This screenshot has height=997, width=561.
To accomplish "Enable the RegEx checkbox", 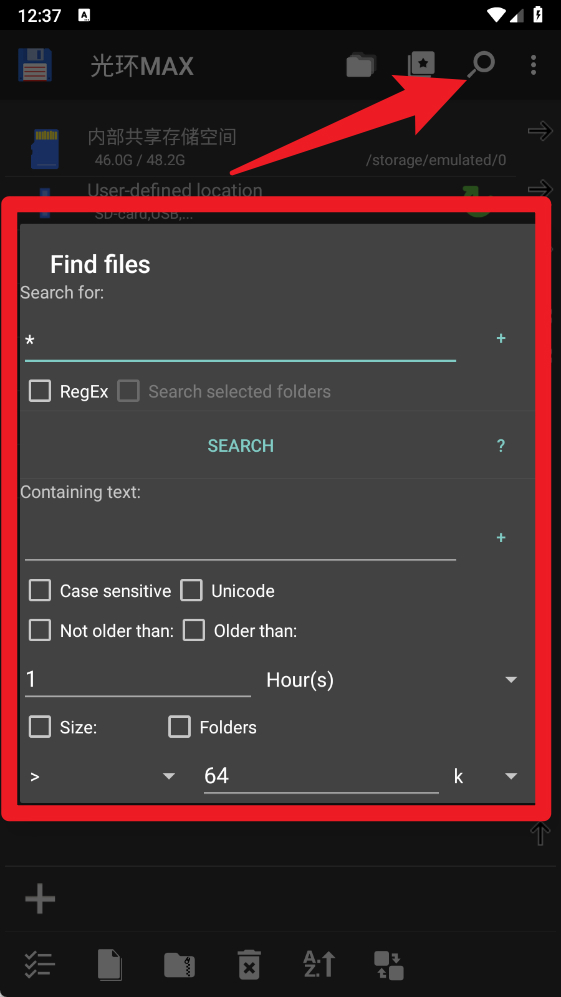I will click(x=40, y=391).
